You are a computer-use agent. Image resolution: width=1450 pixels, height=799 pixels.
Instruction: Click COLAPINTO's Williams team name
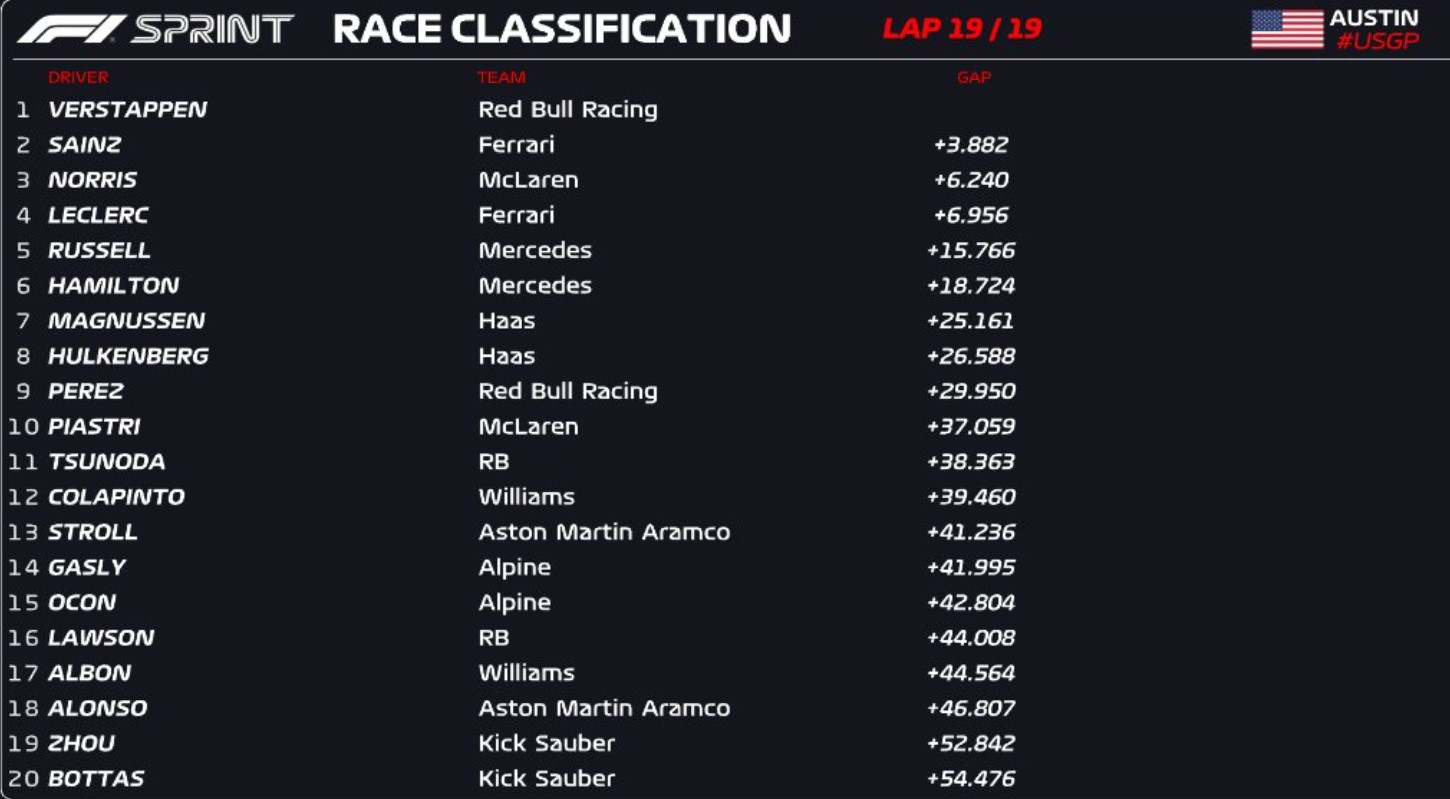(x=526, y=497)
